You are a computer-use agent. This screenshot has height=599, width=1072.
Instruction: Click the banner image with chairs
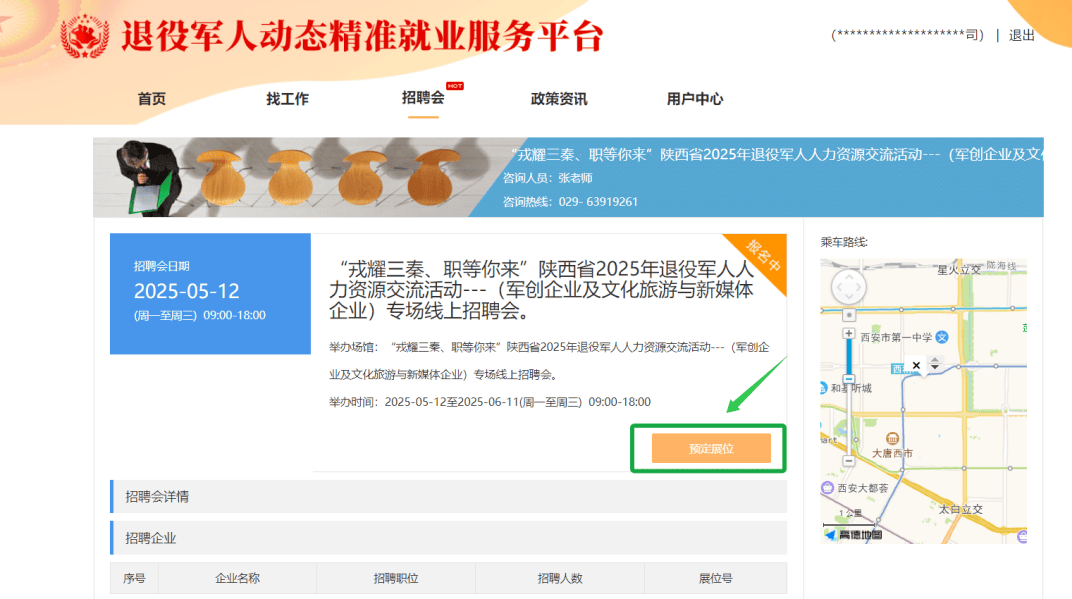(x=294, y=177)
